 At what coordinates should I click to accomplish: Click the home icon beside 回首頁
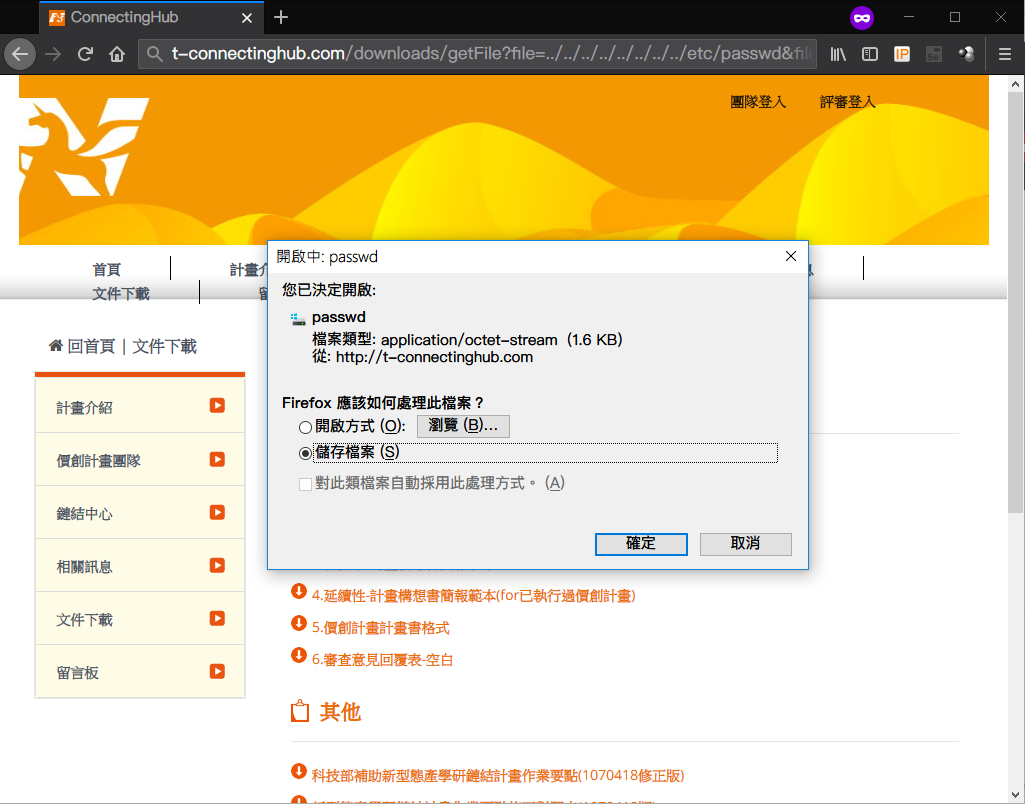coord(56,345)
